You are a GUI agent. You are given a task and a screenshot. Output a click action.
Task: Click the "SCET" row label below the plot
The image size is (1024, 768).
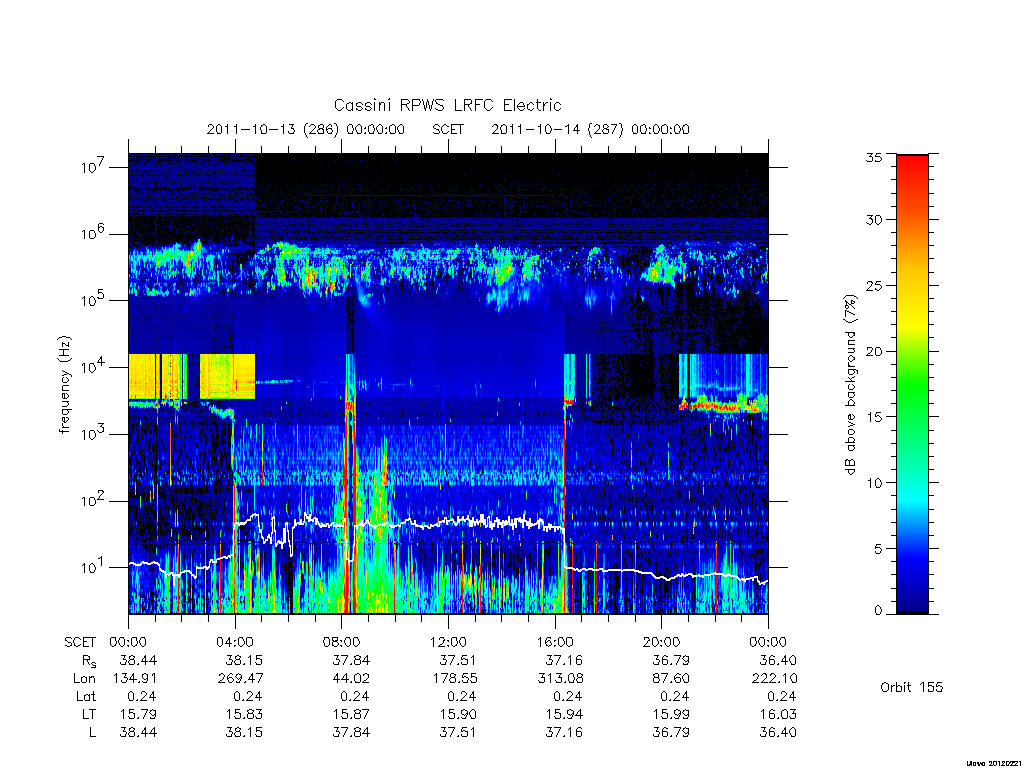pyautogui.click(x=80, y=642)
